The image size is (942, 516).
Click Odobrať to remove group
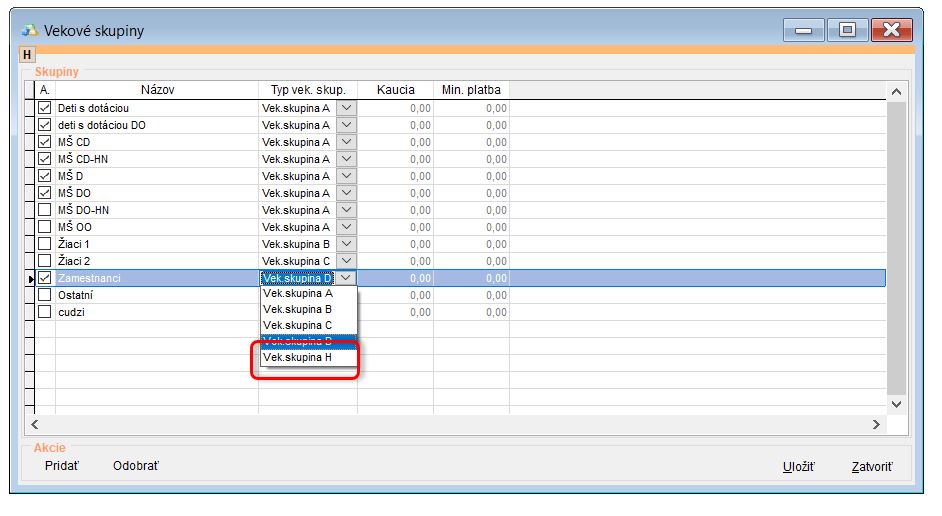coord(135,466)
